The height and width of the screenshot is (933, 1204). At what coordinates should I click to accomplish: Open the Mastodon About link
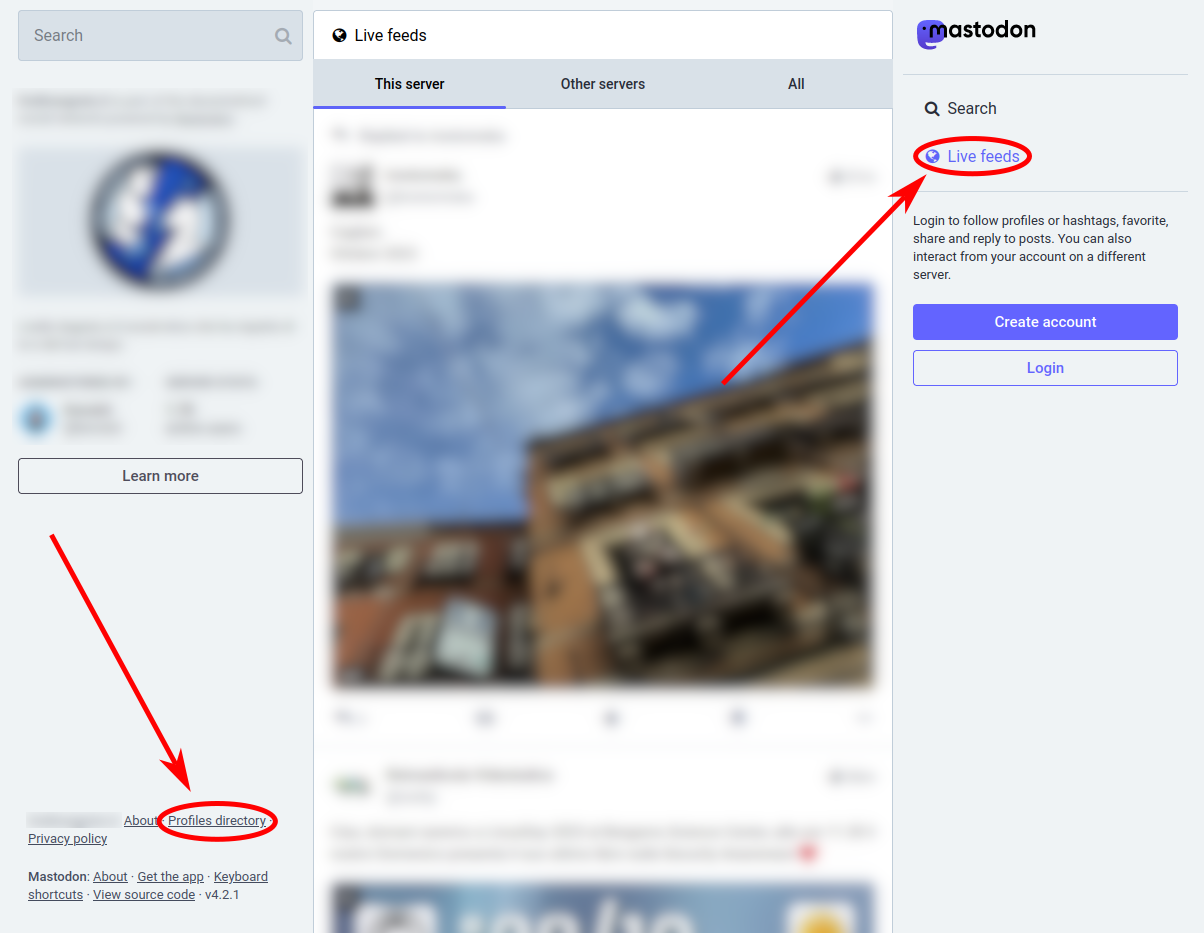point(110,877)
